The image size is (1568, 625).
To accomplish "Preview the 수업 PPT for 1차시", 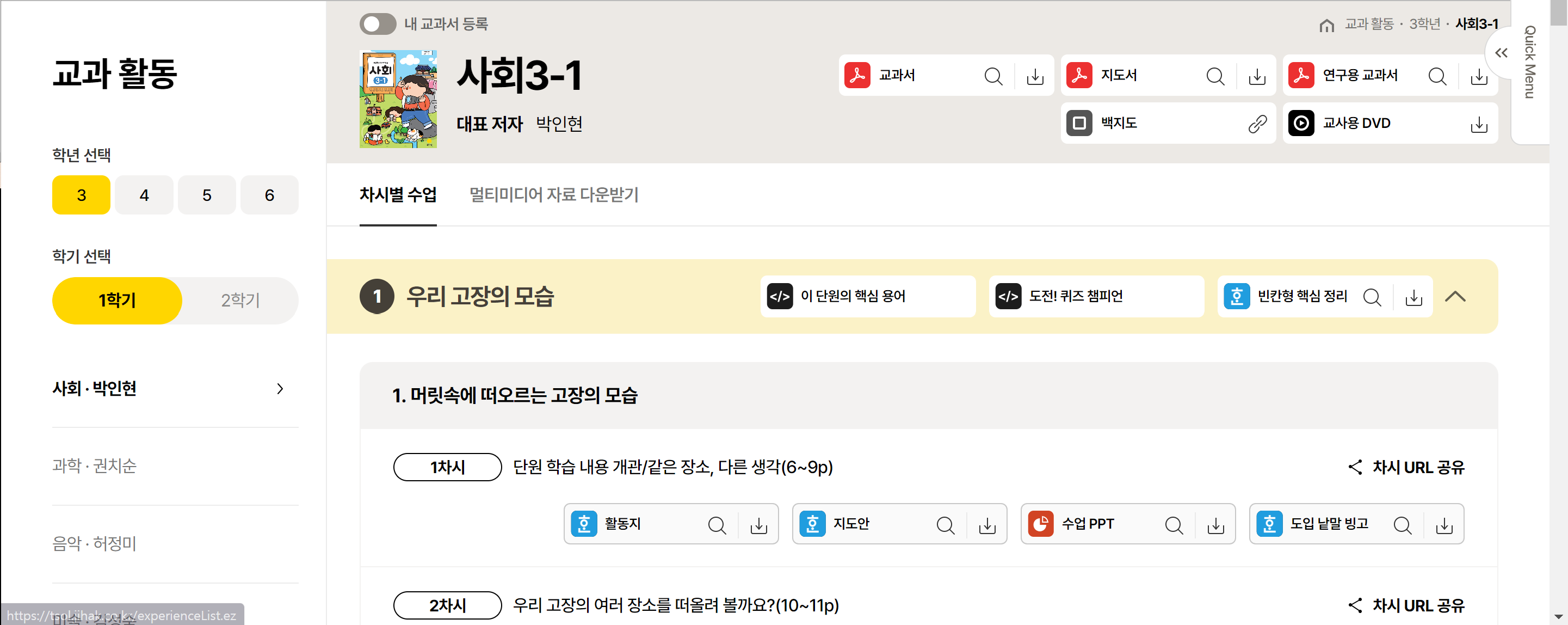I will 1174,524.
